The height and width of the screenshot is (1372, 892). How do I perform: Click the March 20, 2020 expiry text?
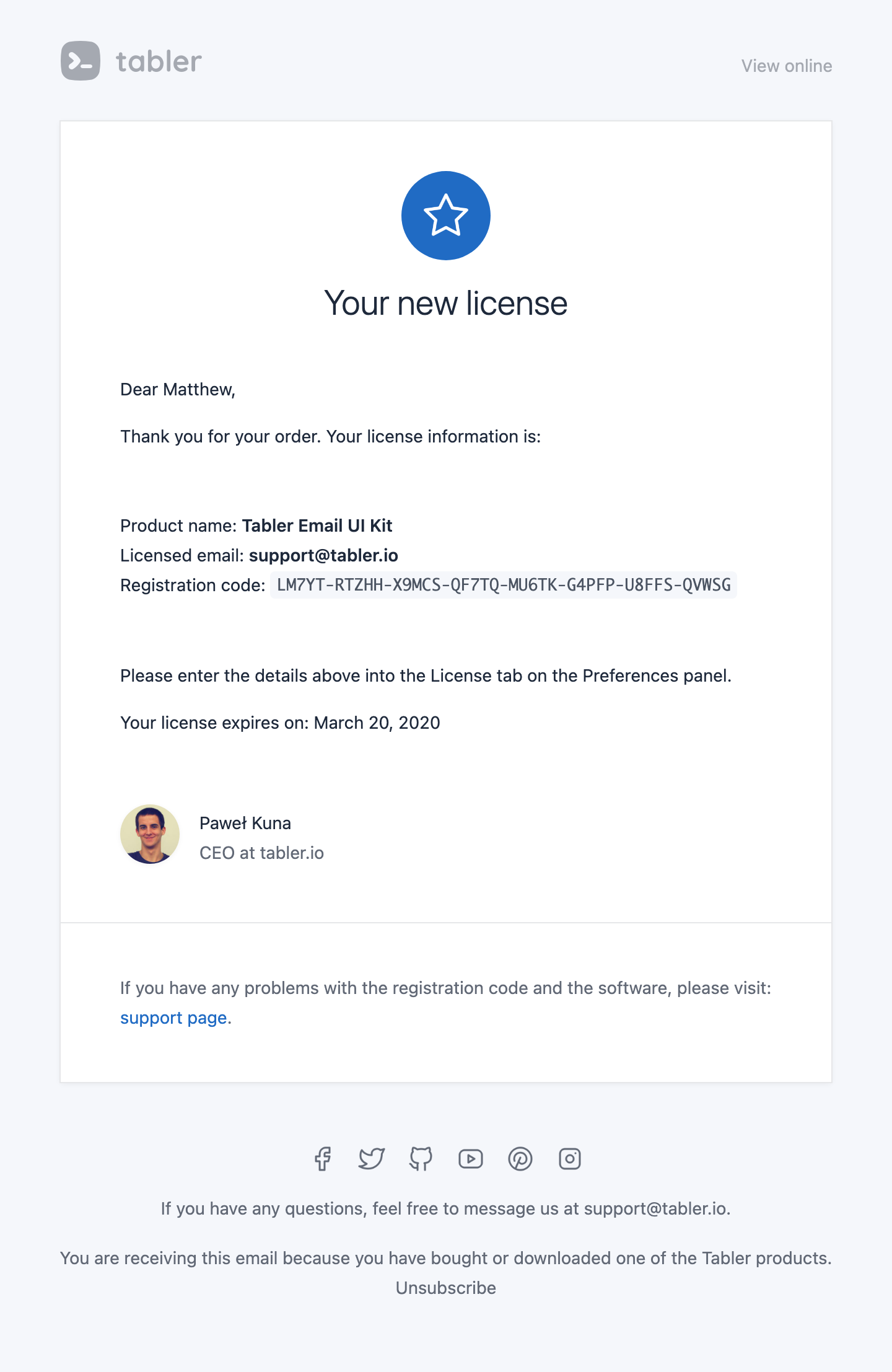tap(377, 723)
